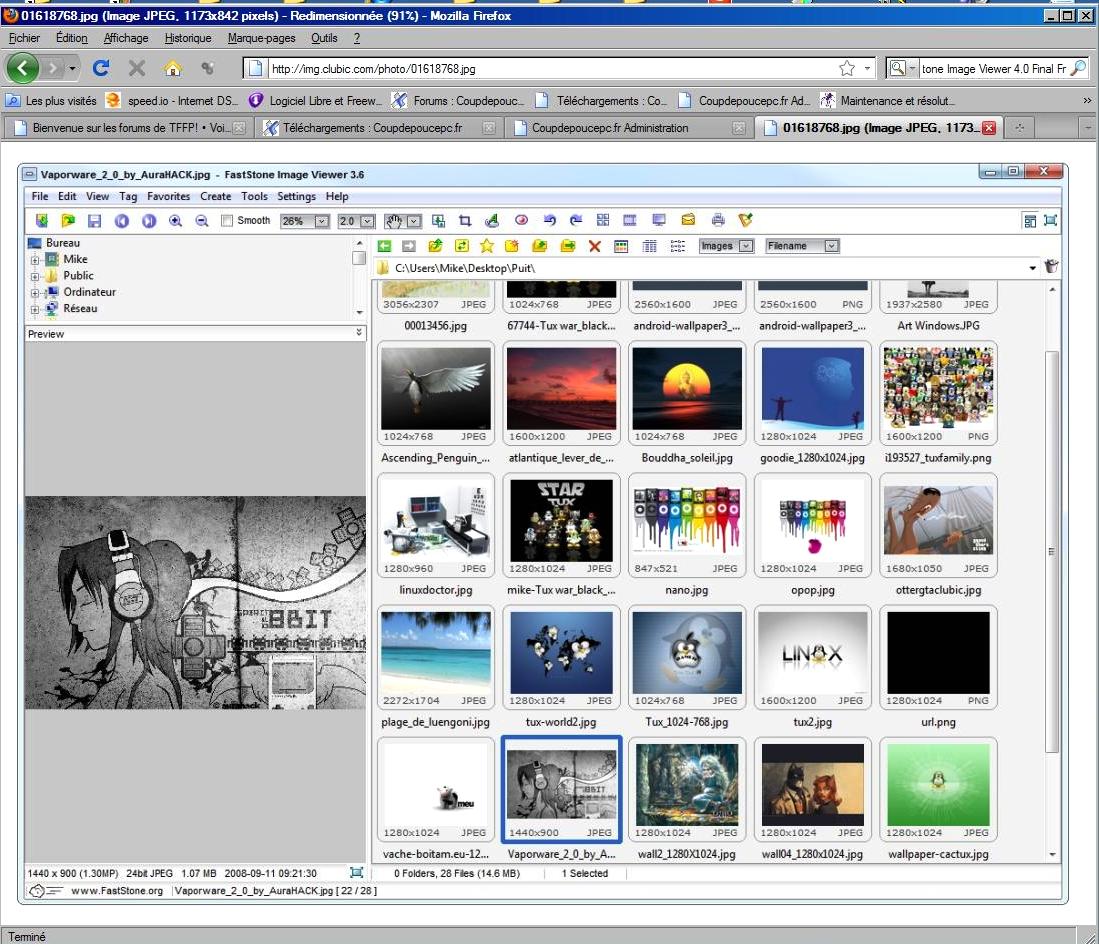Click the Up One Level folder icon
Image resolution: width=1099 pixels, height=944 pixels.
(x=435, y=246)
